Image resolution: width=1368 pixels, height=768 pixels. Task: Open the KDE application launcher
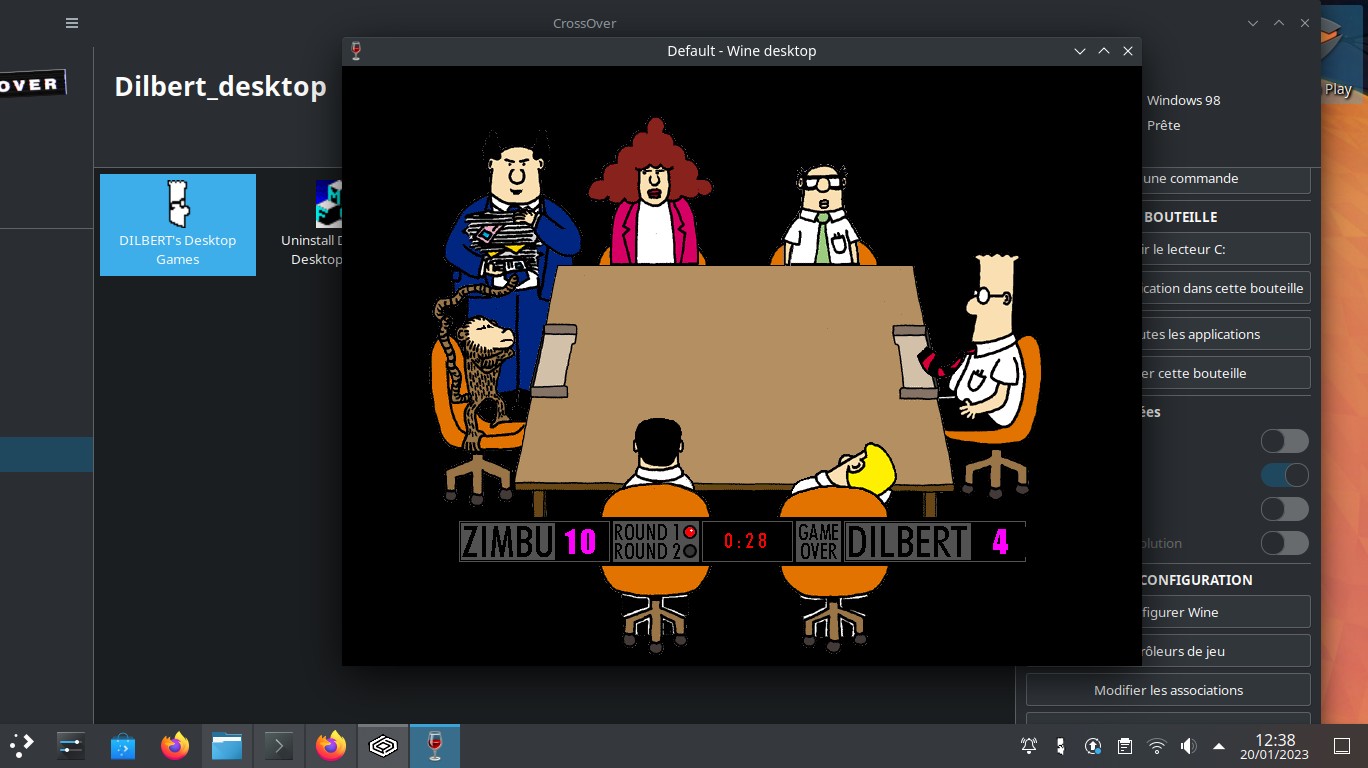pos(22,746)
